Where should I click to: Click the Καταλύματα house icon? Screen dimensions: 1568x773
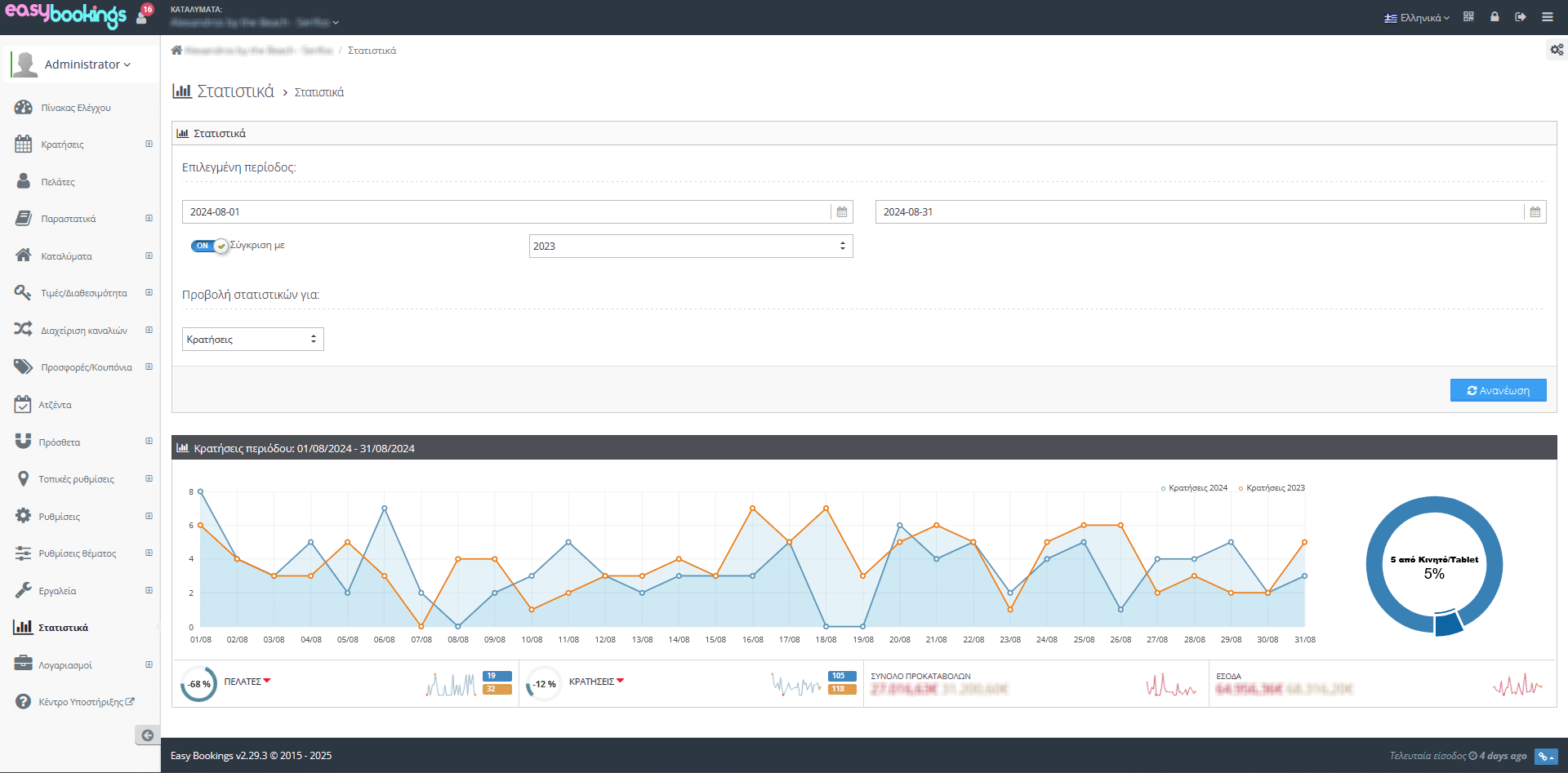pos(23,255)
